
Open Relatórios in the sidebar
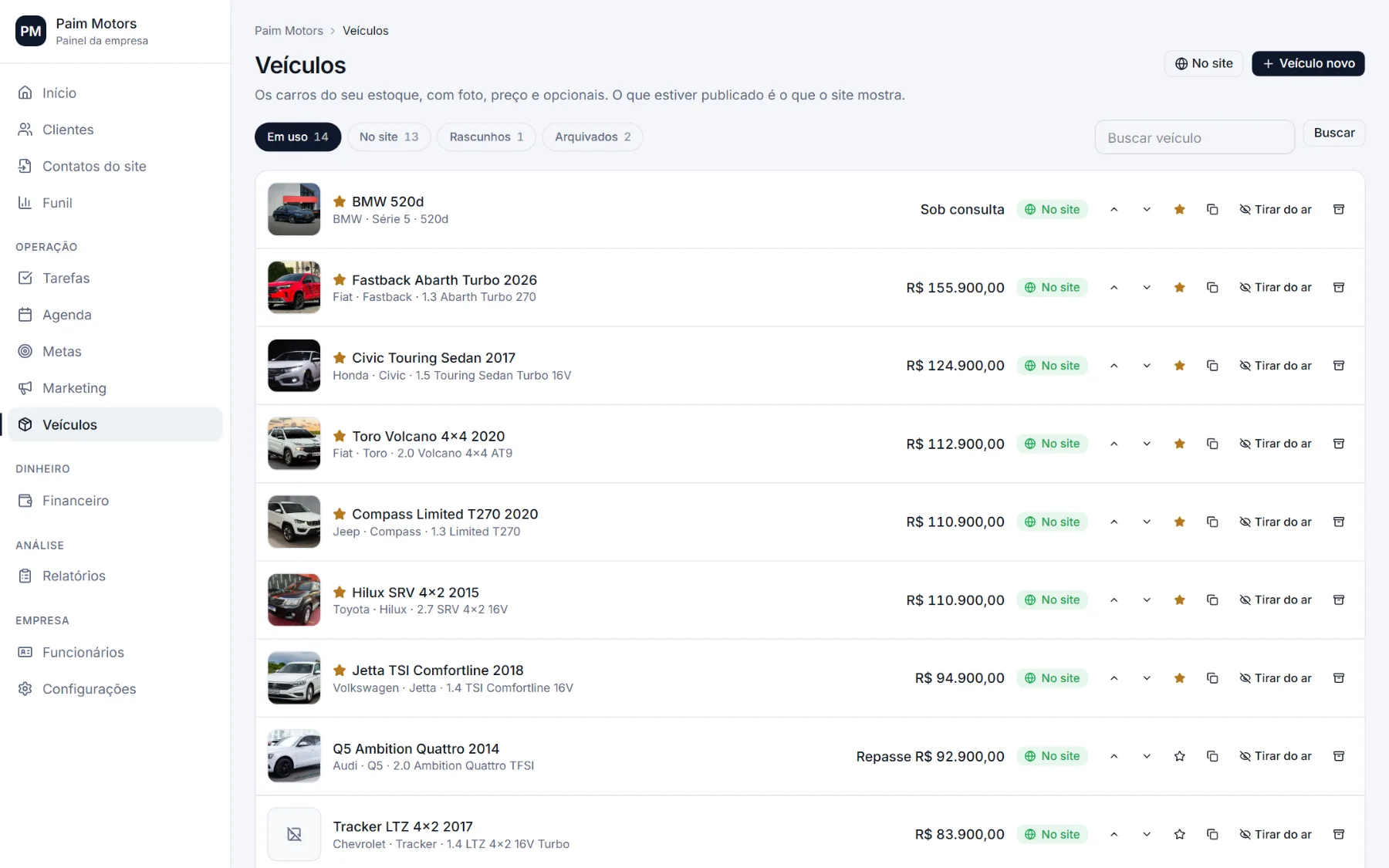pyautogui.click(x=116, y=576)
